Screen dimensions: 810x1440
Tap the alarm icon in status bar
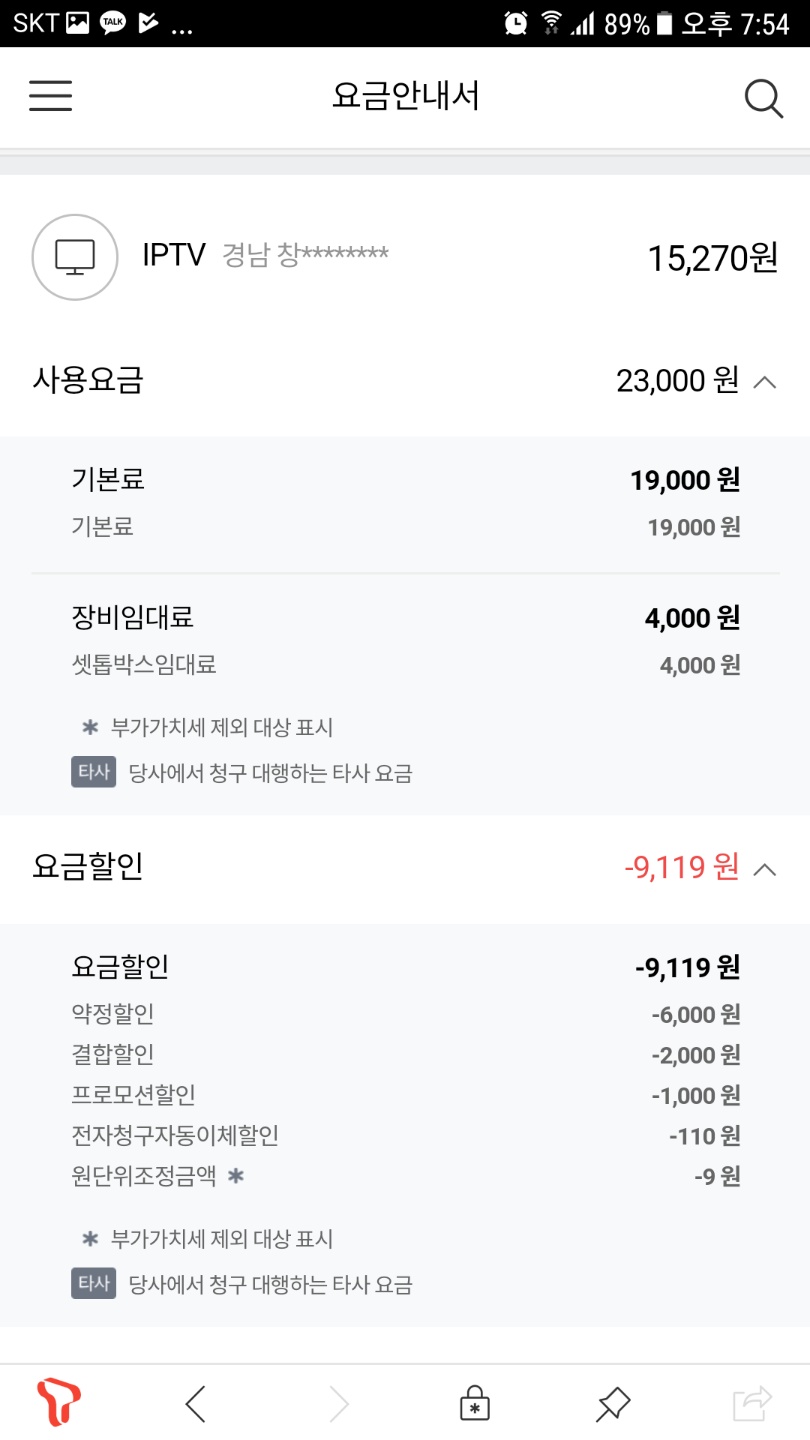516,23
